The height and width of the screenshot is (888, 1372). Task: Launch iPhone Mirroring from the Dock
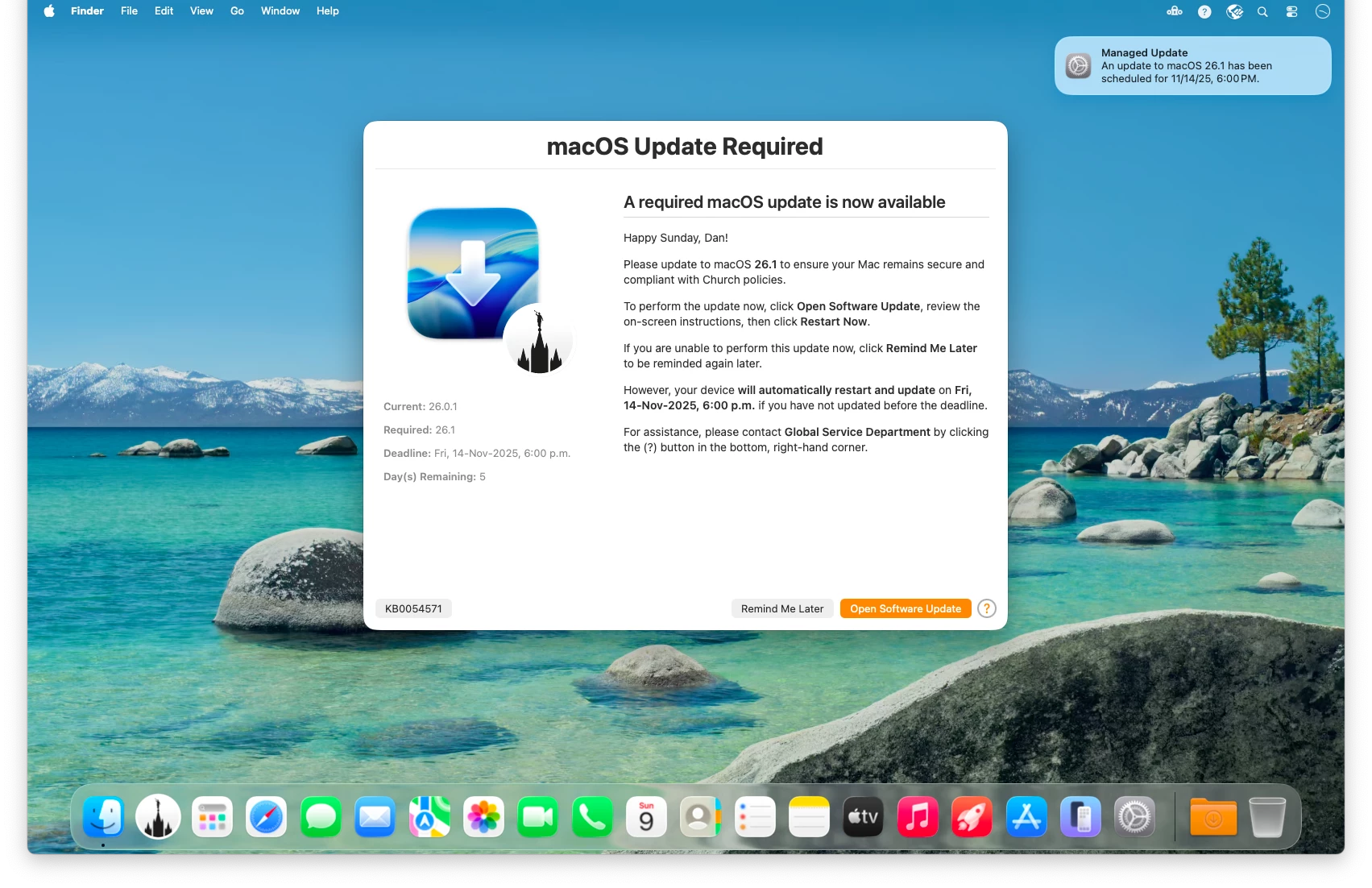click(x=1080, y=817)
